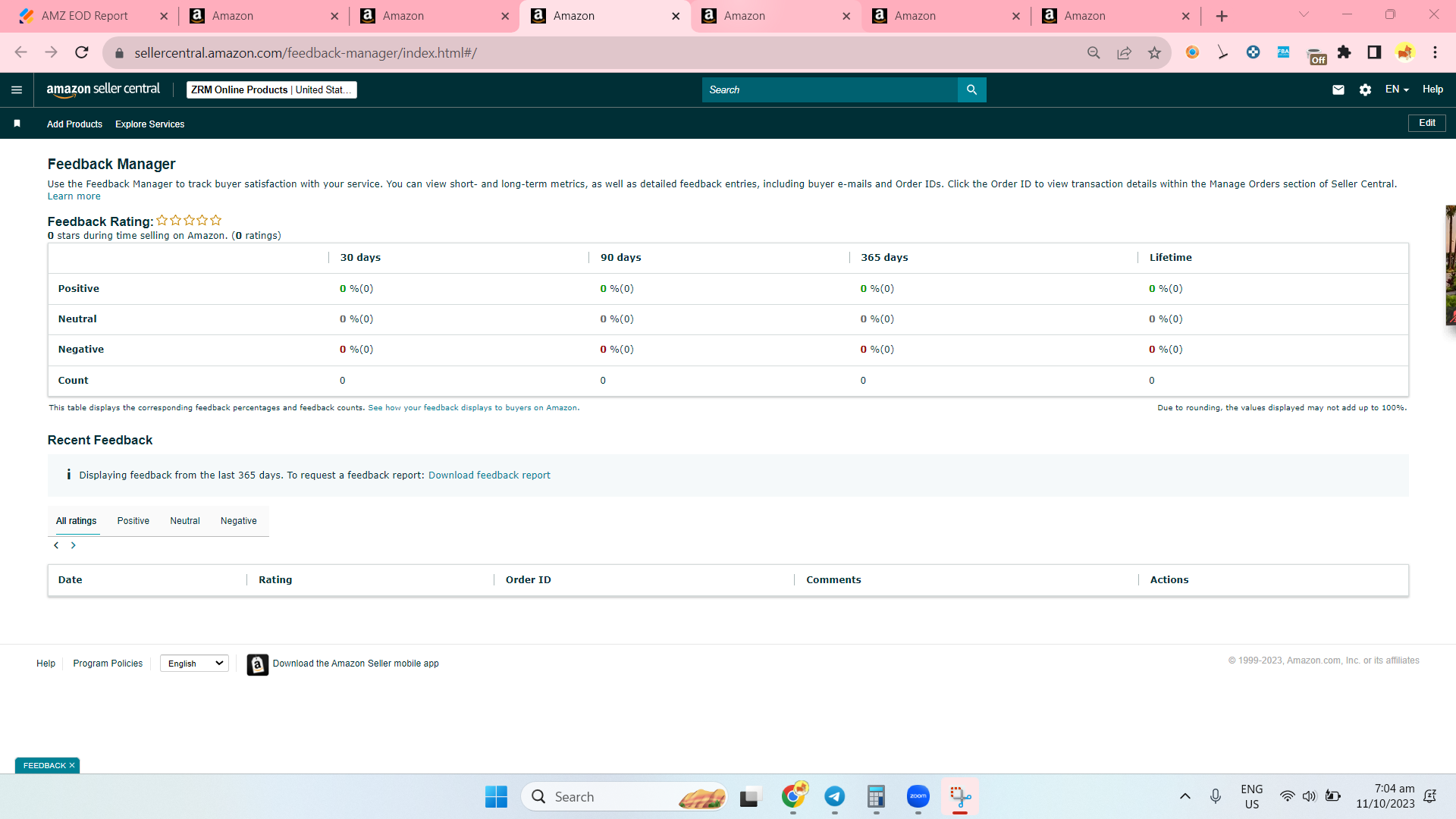Click the zoom magnifier icon in address bar
Screen dimensions: 1456x819
click(1094, 52)
